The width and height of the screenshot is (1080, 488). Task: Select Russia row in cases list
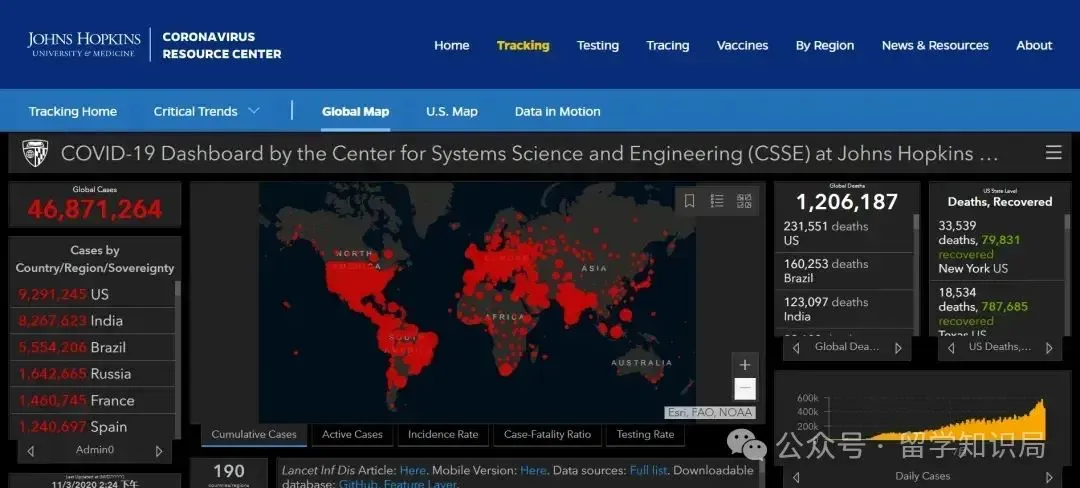click(92, 374)
